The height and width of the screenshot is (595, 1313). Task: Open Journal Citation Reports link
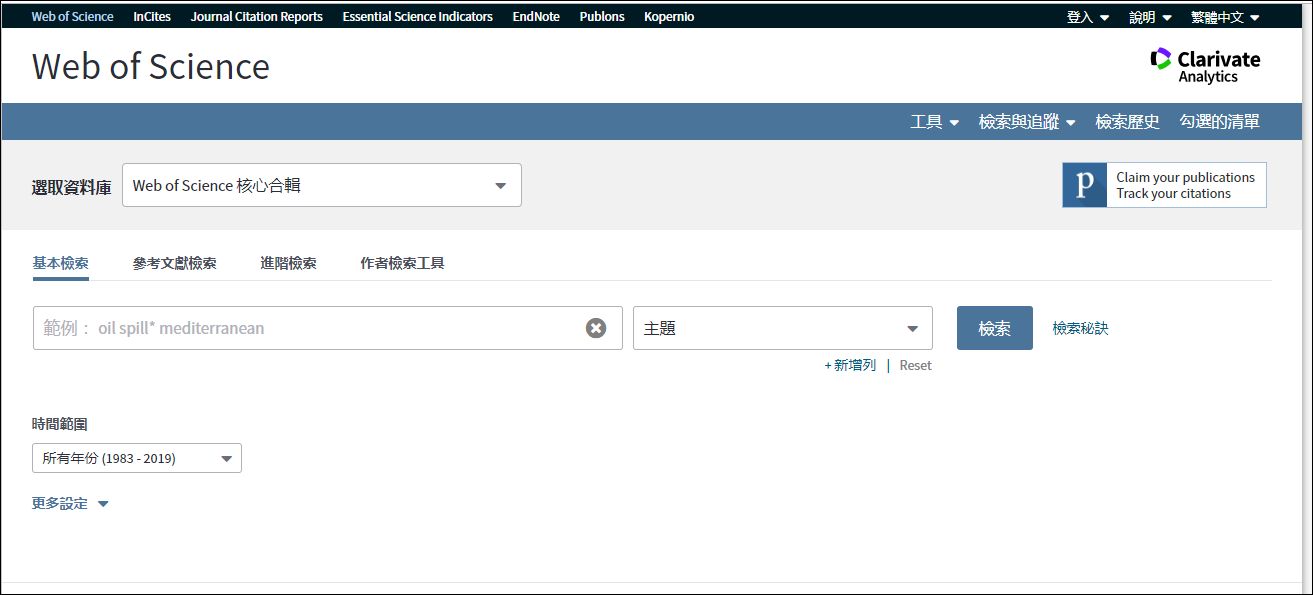pyautogui.click(x=257, y=17)
